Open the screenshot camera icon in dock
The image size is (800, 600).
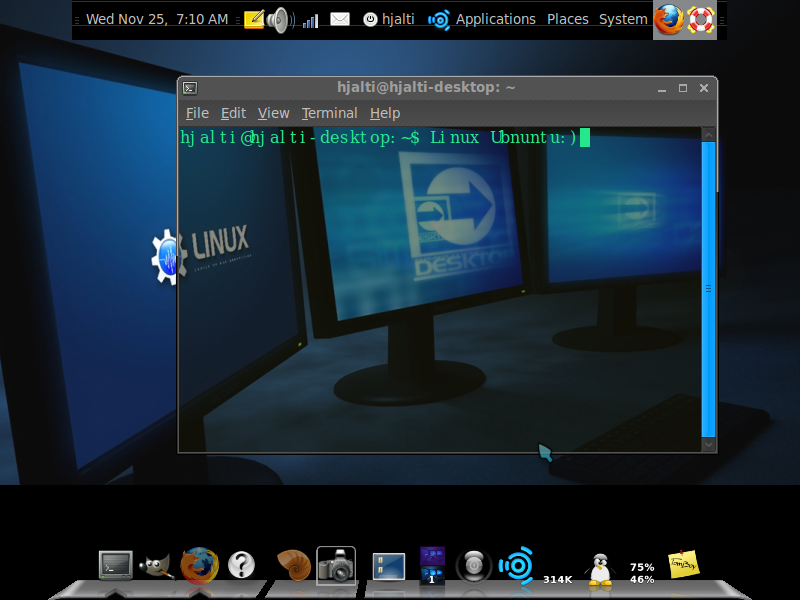tap(336, 566)
